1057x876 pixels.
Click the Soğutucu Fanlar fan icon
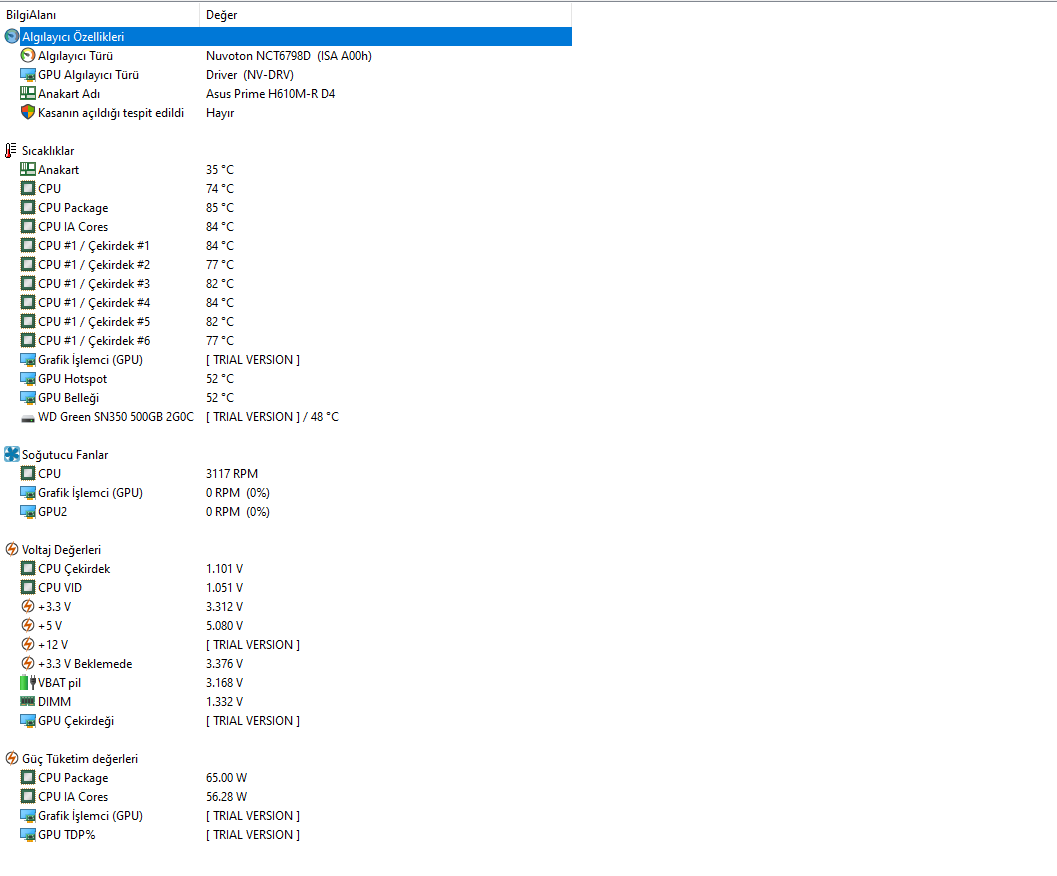(x=11, y=454)
